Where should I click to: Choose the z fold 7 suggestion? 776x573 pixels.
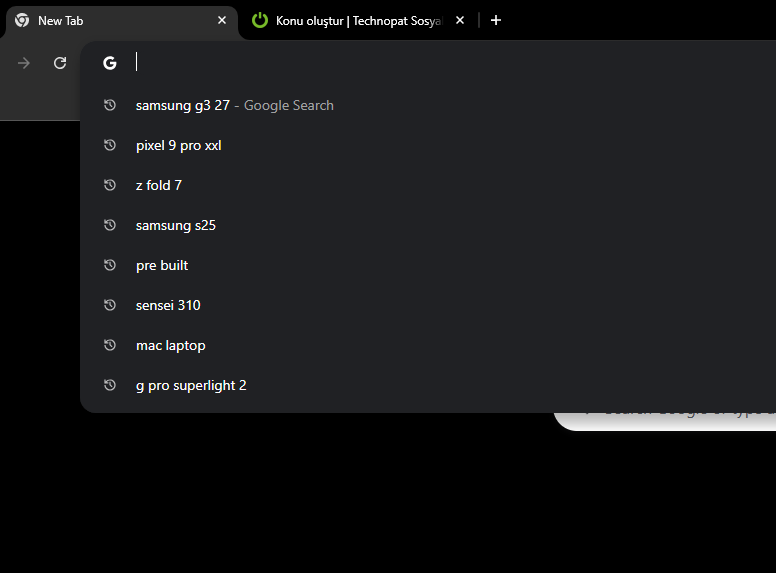point(428,185)
